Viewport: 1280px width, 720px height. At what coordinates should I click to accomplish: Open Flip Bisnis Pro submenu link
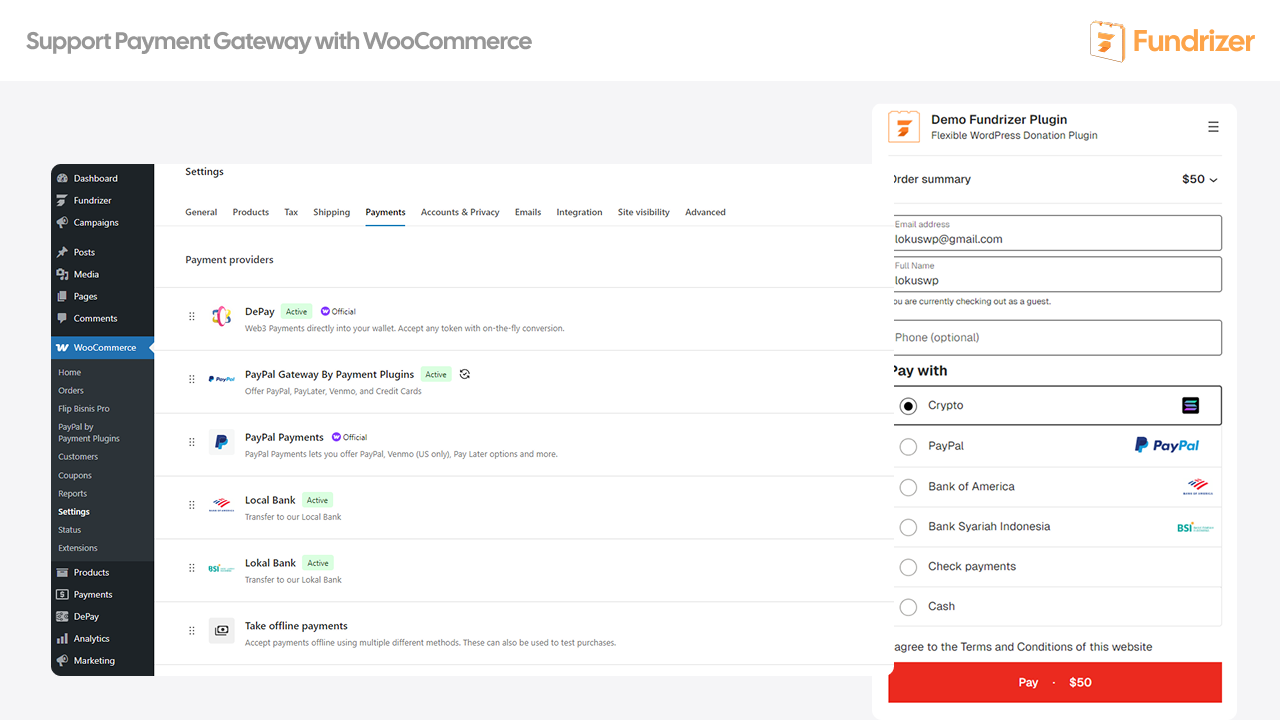(84, 408)
